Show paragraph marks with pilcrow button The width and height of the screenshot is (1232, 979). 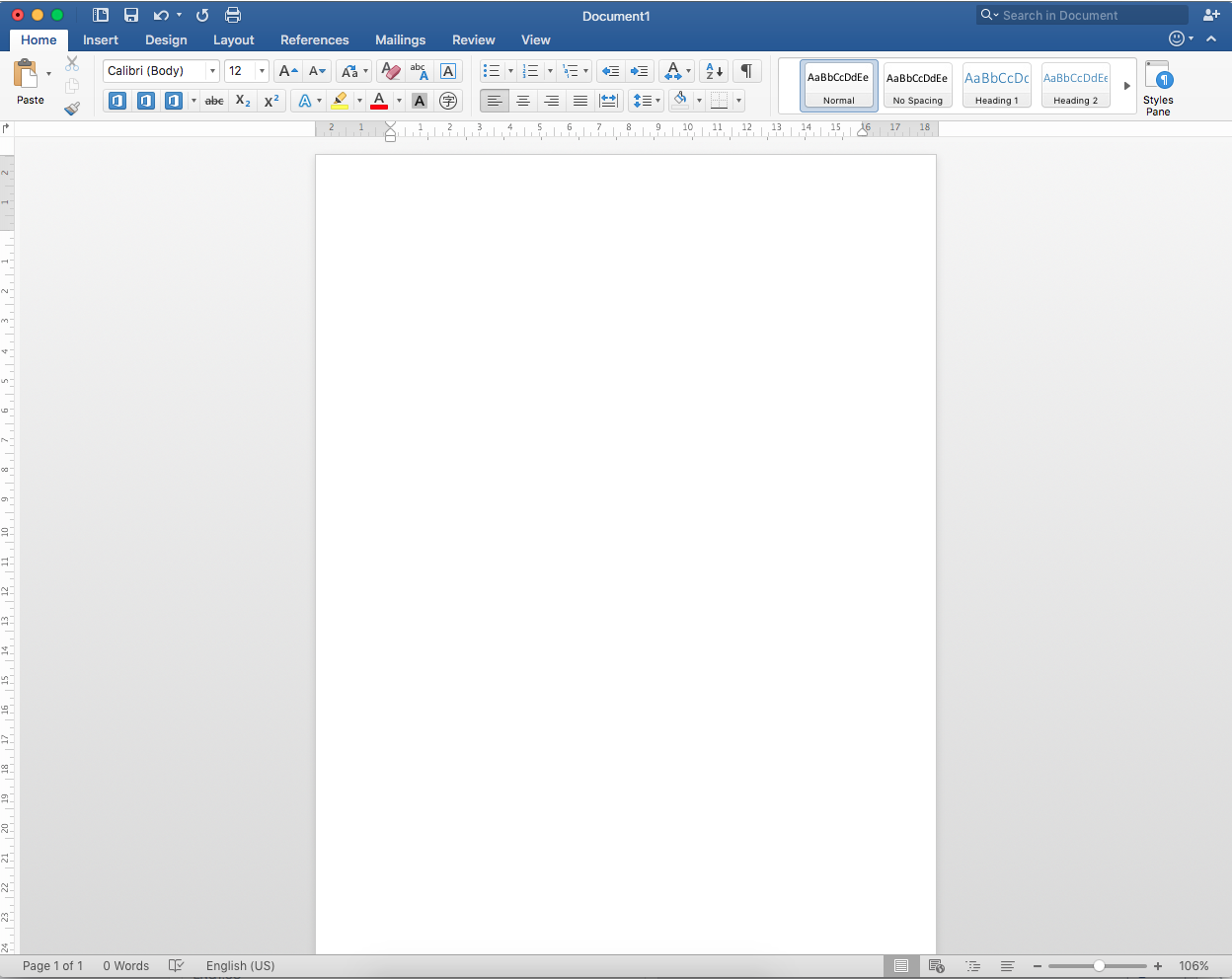[x=747, y=71]
